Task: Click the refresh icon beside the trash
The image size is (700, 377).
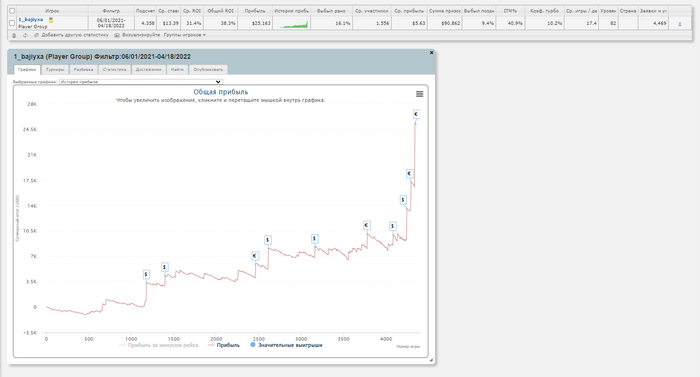Action: [x=25, y=35]
